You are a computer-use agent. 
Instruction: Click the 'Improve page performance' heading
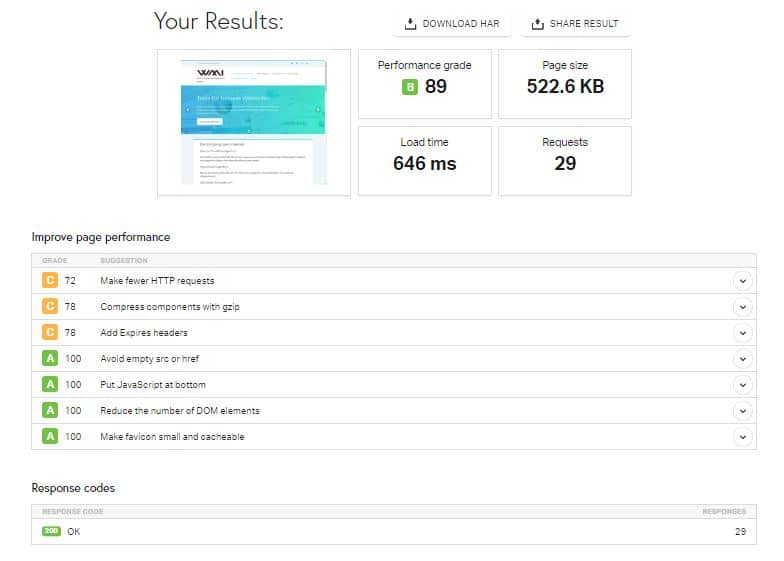100,238
